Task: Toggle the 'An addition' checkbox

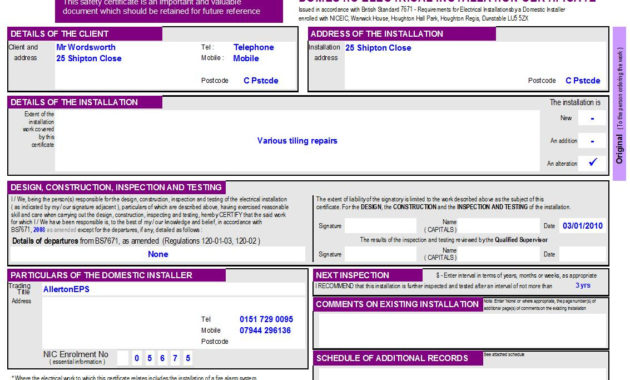Action: pyautogui.click(x=592, y=141)
